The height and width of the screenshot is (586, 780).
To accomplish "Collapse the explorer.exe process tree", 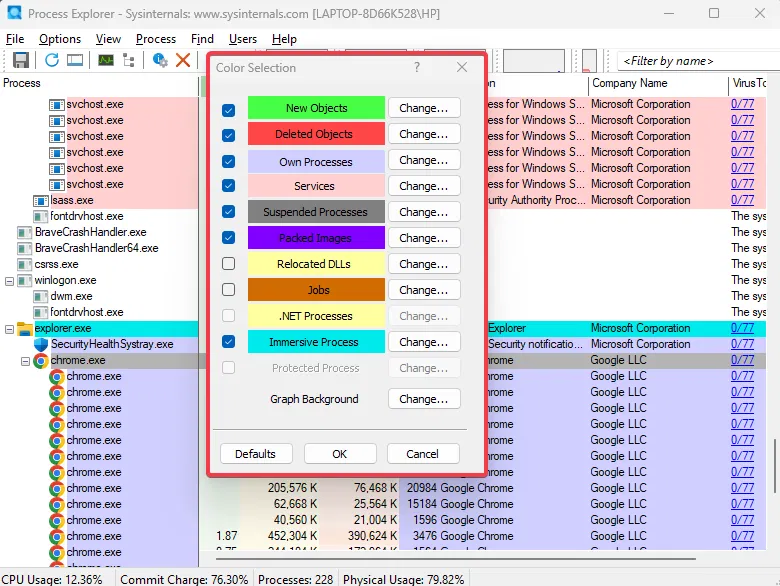I will (10, 329).
